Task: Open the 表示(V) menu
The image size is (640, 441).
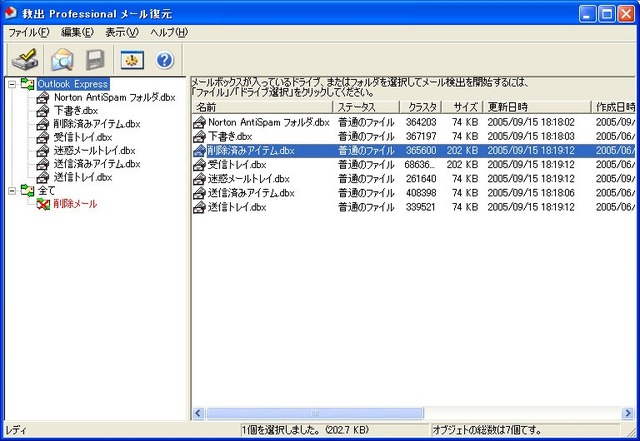Action: (122, 32)
